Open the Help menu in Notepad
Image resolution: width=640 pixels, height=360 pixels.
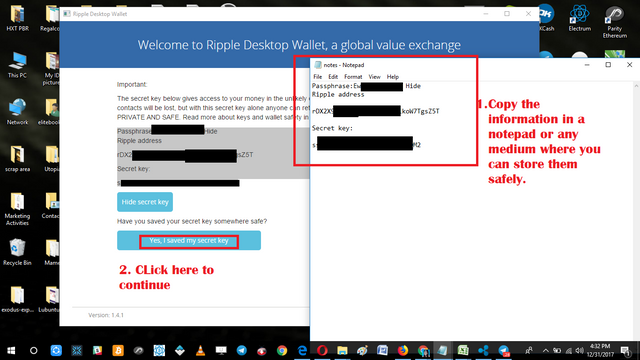point(393,77)
